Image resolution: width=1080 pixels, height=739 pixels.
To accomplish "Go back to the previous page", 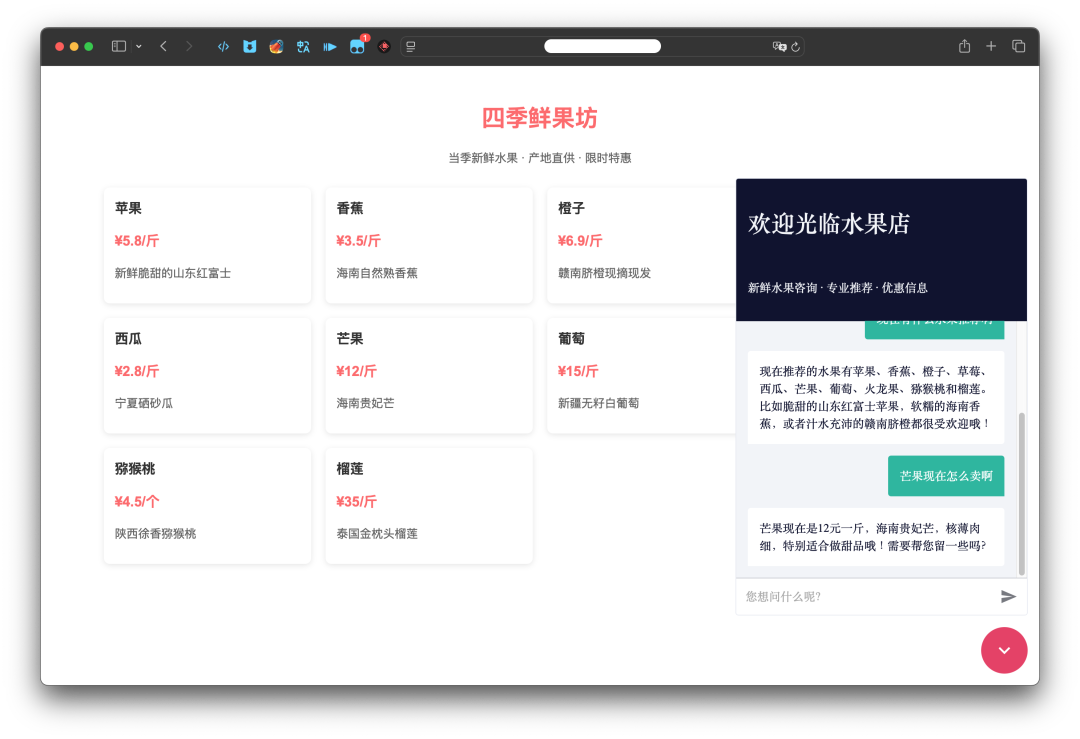I will pyautogui.click(x=163, y=46).
